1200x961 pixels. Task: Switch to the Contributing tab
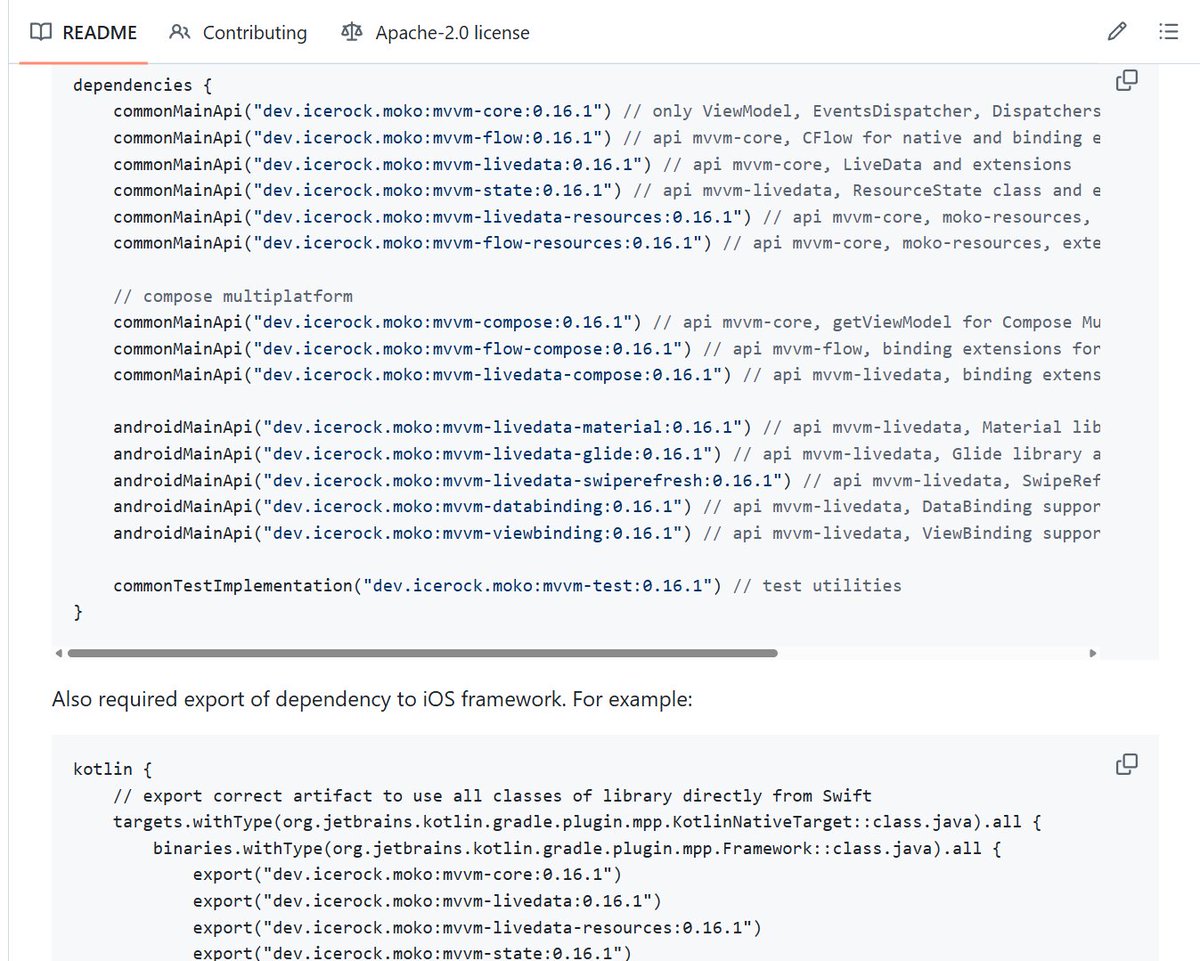(x=238, y=32)
